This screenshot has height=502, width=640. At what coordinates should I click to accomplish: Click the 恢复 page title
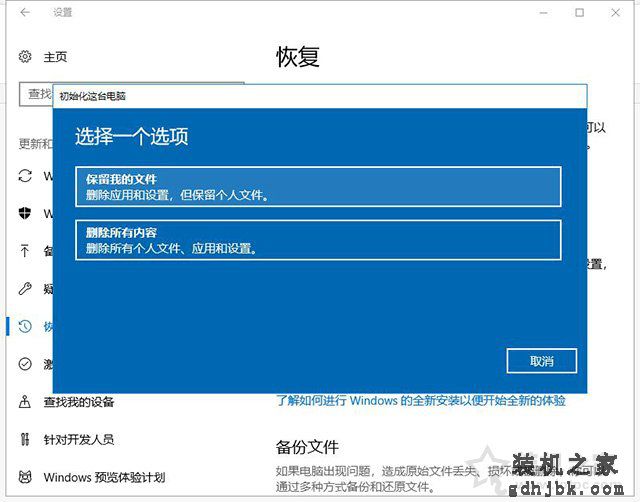pos(298,56)
